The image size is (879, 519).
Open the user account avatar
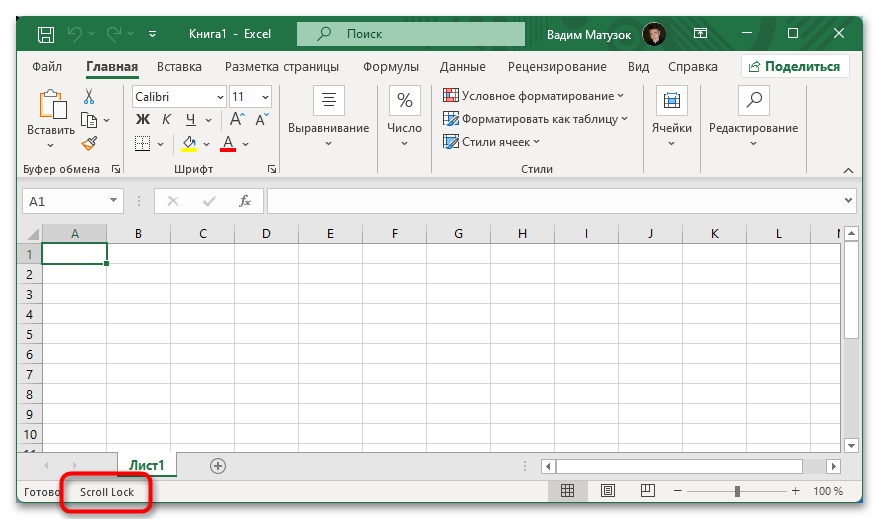pos(654,34)
